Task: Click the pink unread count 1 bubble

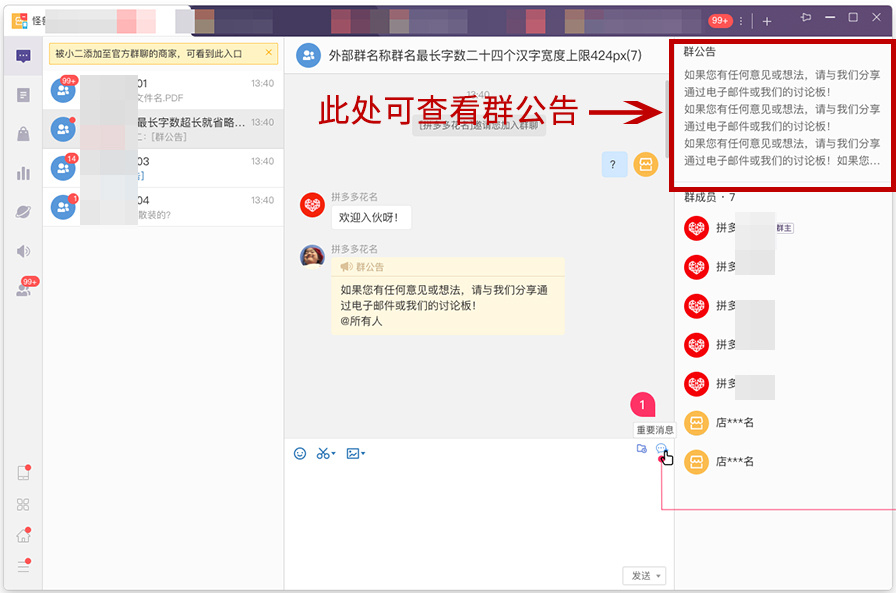Action: 642,404
